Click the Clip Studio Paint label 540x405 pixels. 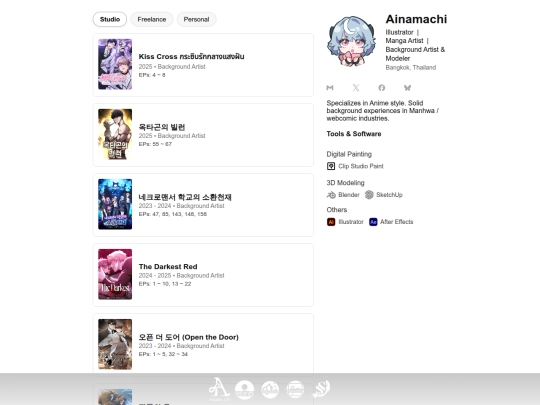click(x=361, y=166)
